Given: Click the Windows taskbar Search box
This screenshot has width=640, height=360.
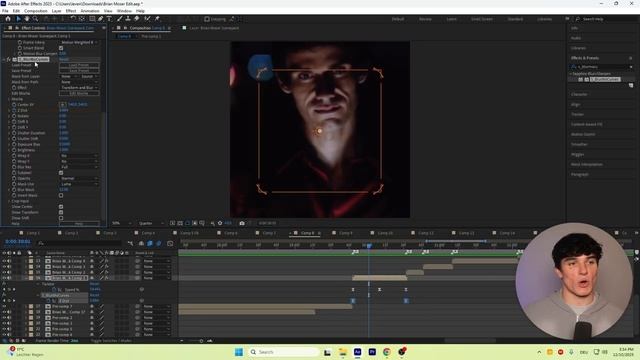Looking at the screenshot, I should point(284,352).
